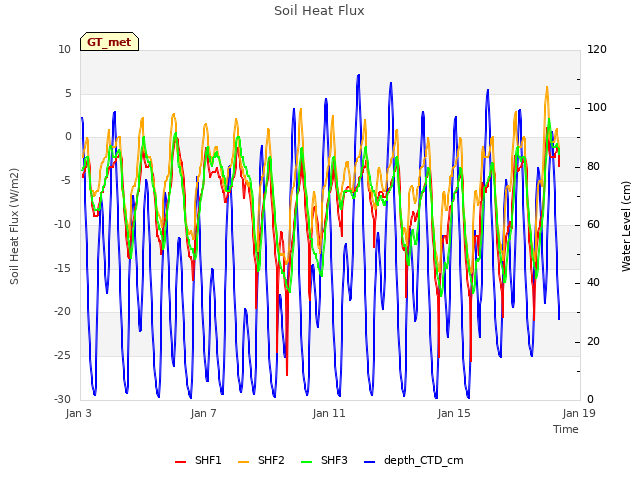Toggle depth_CTD_cm series in the legend

coord(413,460)
